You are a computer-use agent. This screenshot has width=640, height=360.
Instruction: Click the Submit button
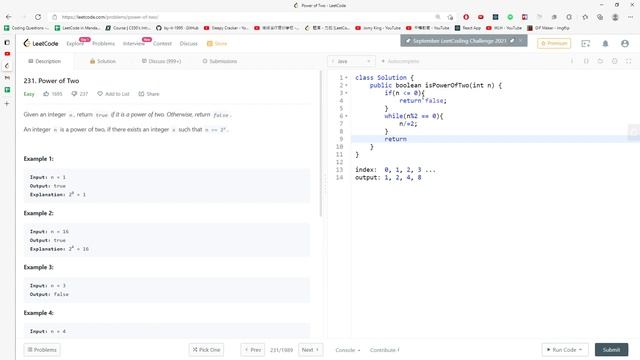(611, 350)
